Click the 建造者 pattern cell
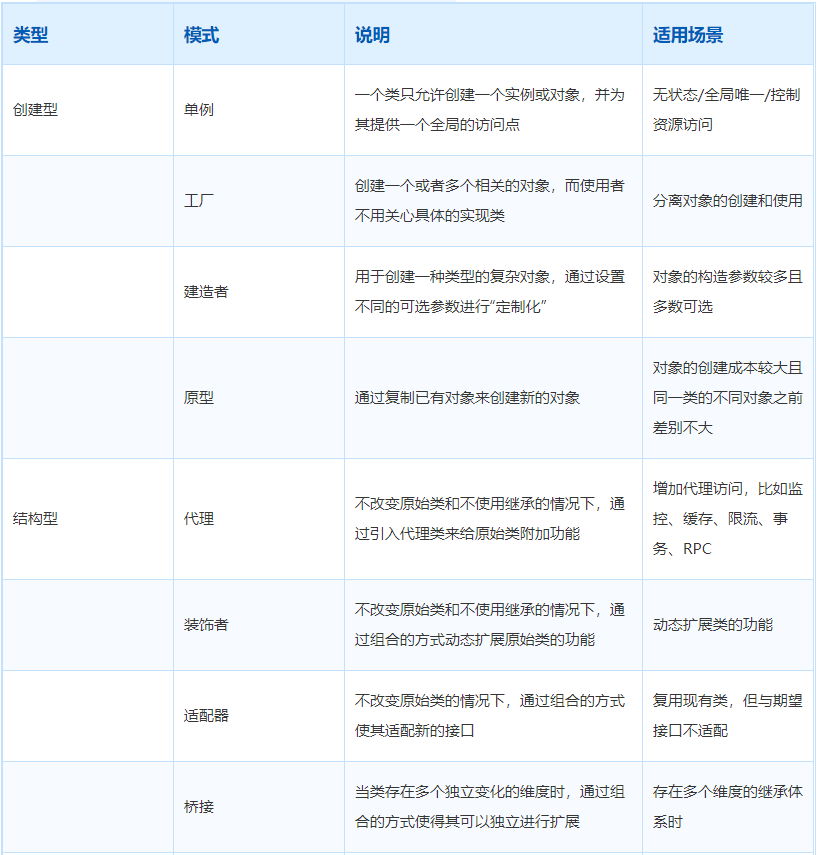Screen dimensions: 818x855 pos(206,292)
